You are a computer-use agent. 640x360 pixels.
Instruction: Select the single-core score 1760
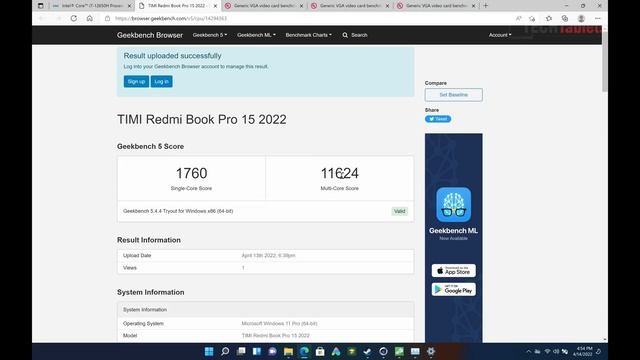pyautogui.click(x=191, y=173)
